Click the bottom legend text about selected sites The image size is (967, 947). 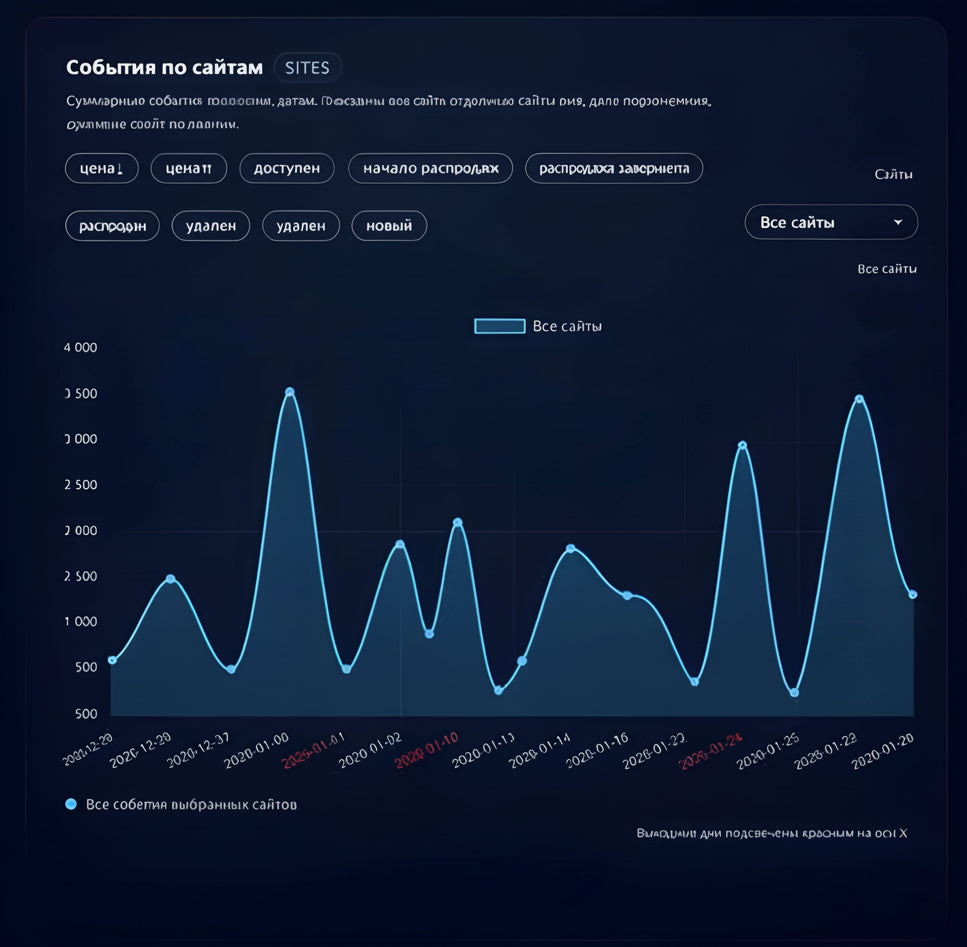[x=191, y=805]
